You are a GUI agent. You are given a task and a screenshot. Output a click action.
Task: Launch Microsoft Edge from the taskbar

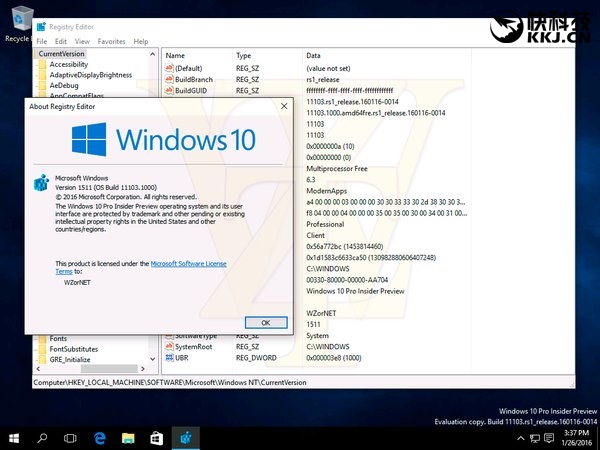point(99,439)
